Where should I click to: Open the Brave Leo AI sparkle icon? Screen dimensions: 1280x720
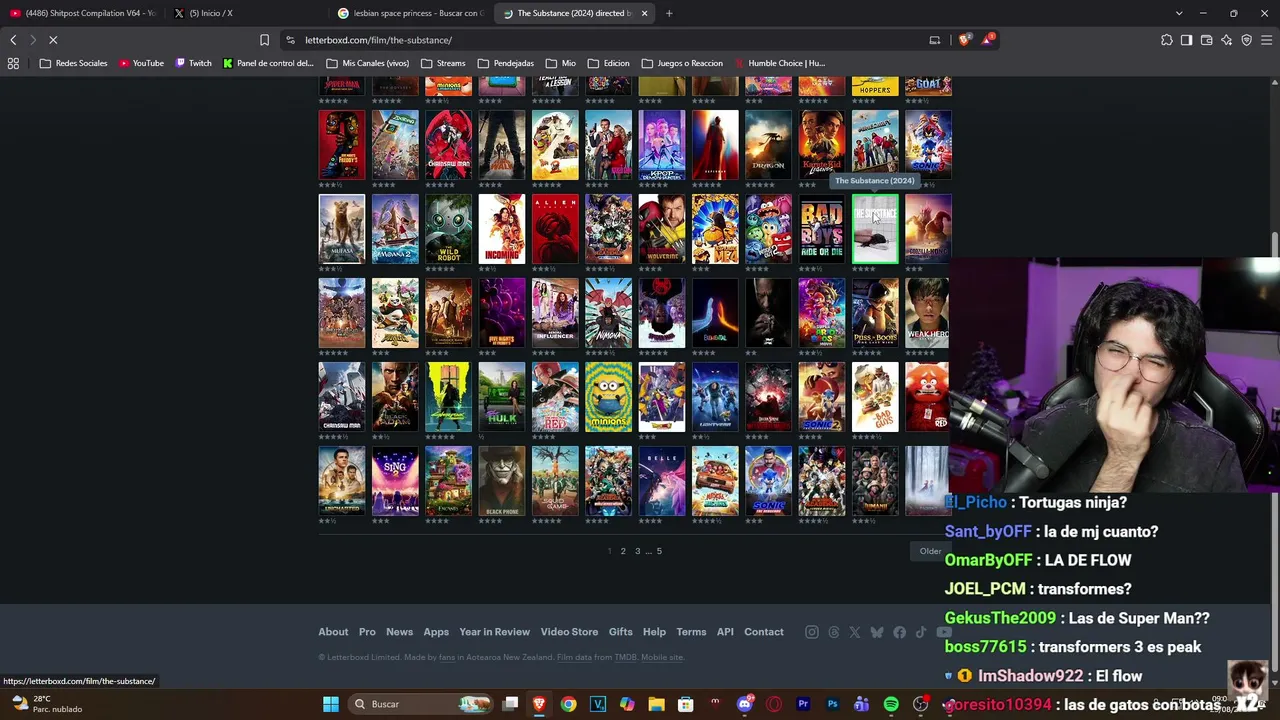[1226, 40]
